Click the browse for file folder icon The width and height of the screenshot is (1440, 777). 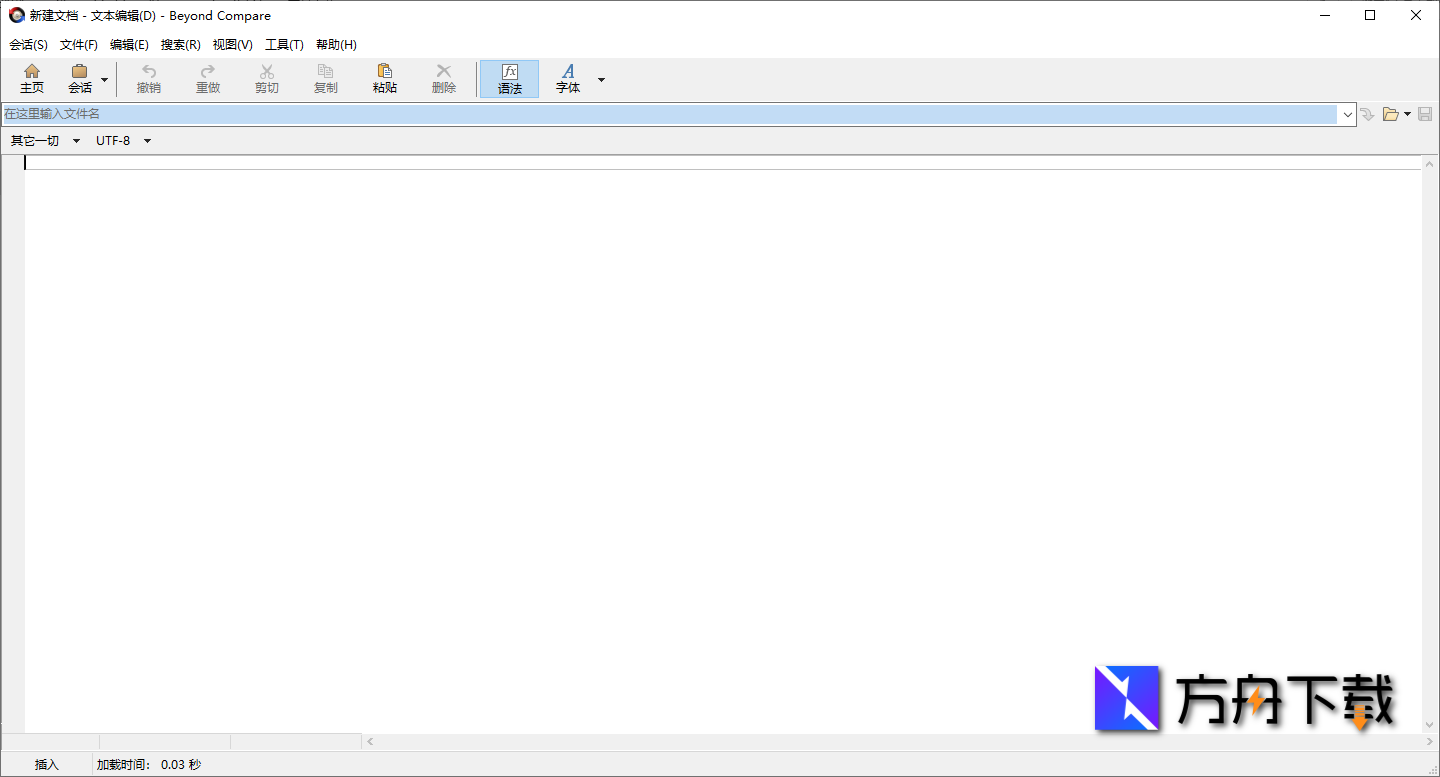(1390, 114)
